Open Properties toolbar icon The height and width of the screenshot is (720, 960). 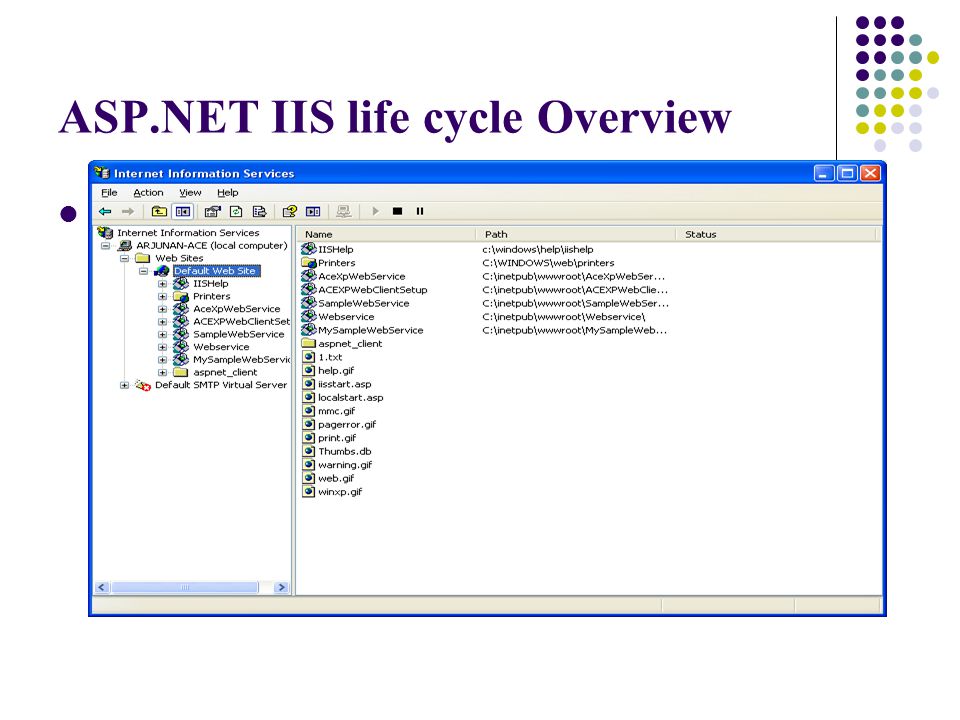[212, 211]
